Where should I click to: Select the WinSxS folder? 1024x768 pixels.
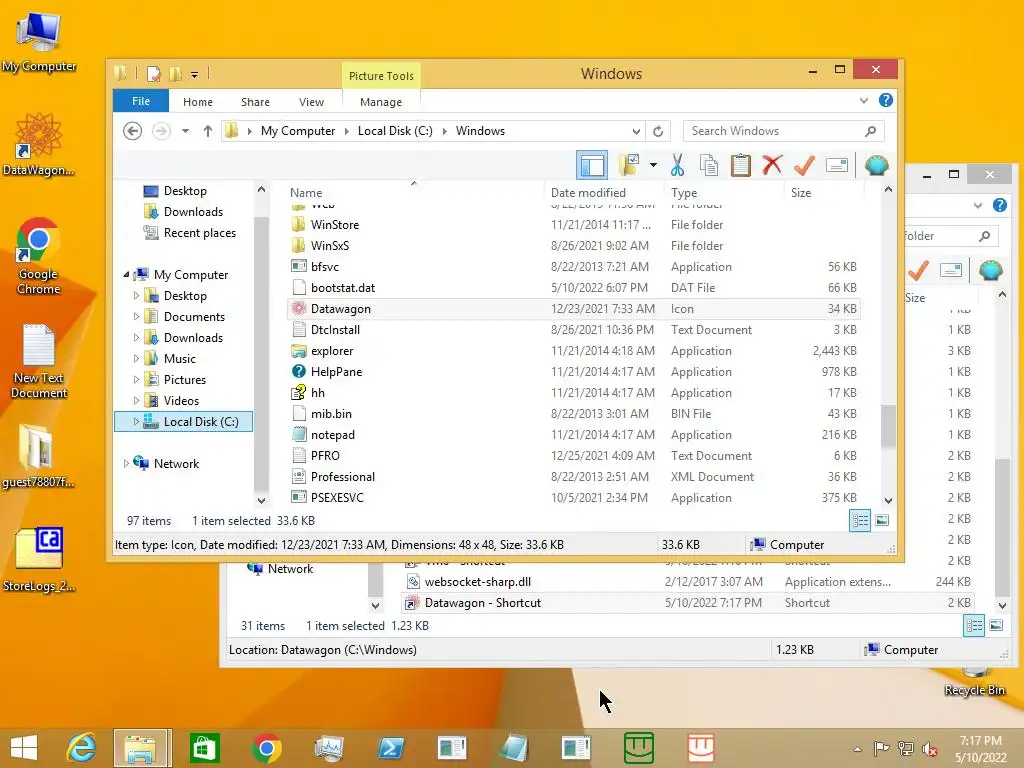(573, 246)
